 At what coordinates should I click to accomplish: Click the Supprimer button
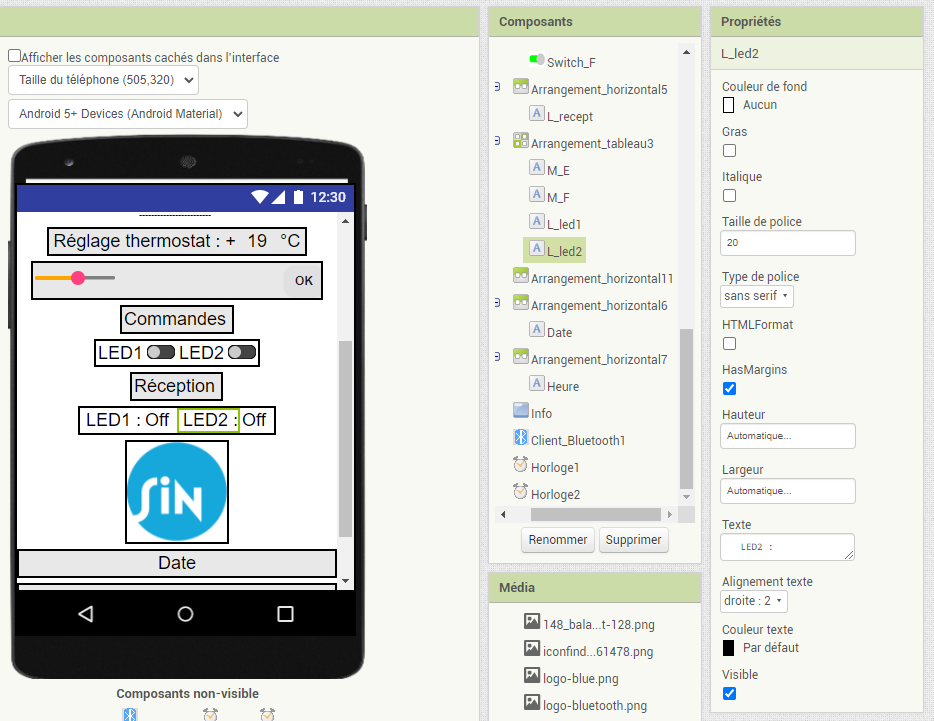pyautogui.click(x=633, y=540)
